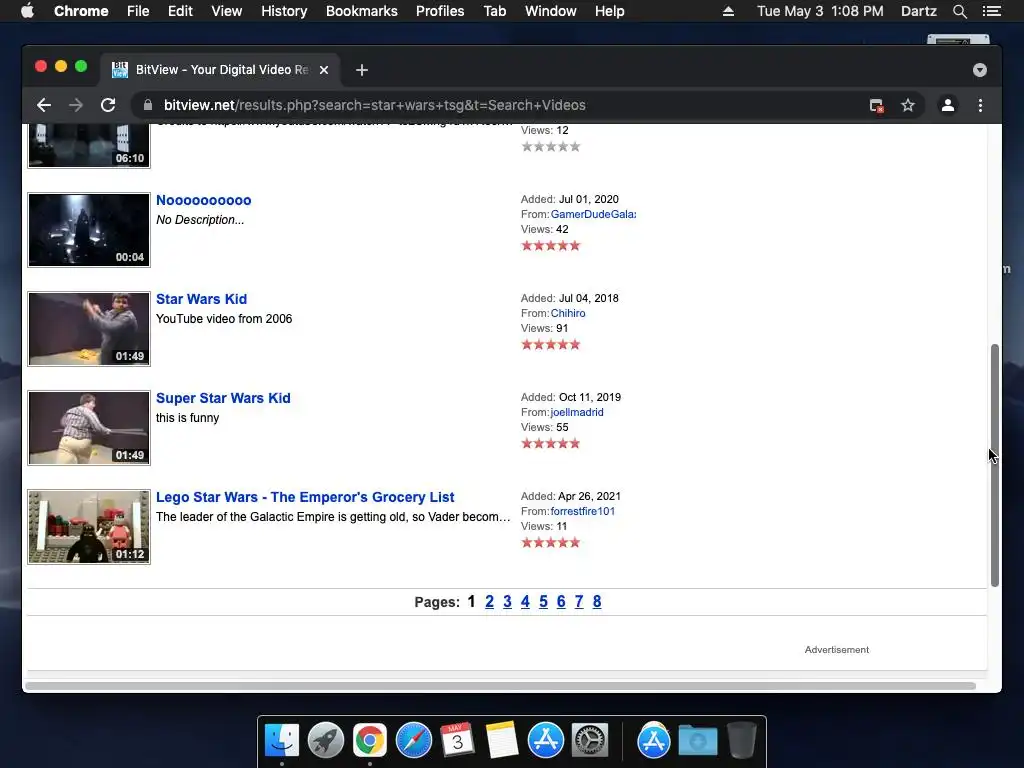This screenshot has height=768, width=1024.
Task: Click the Dartz user name in menu bar
Action: [918, 11]
